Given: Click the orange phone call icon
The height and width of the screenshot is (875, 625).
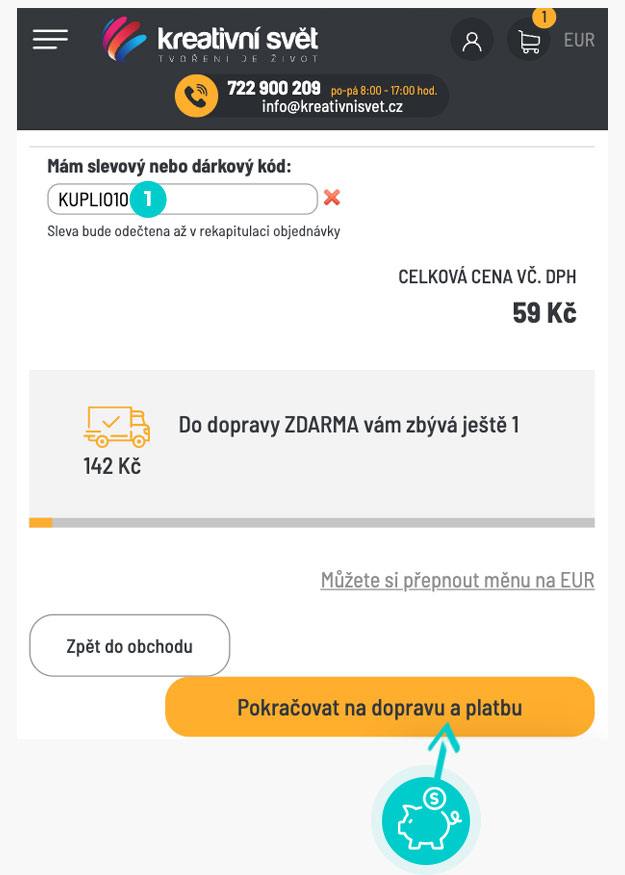Looking at the screenshot, I should (196, 96).
